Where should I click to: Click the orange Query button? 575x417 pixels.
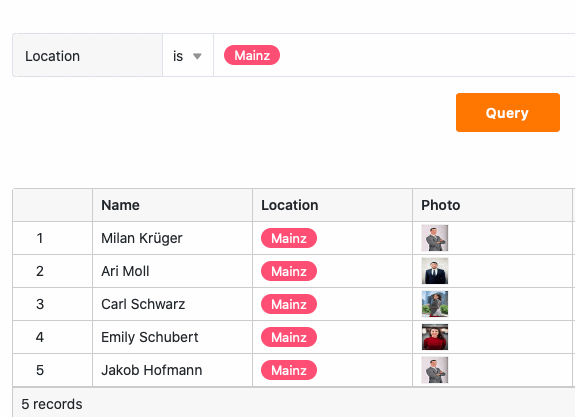click(x=508, y=113)
